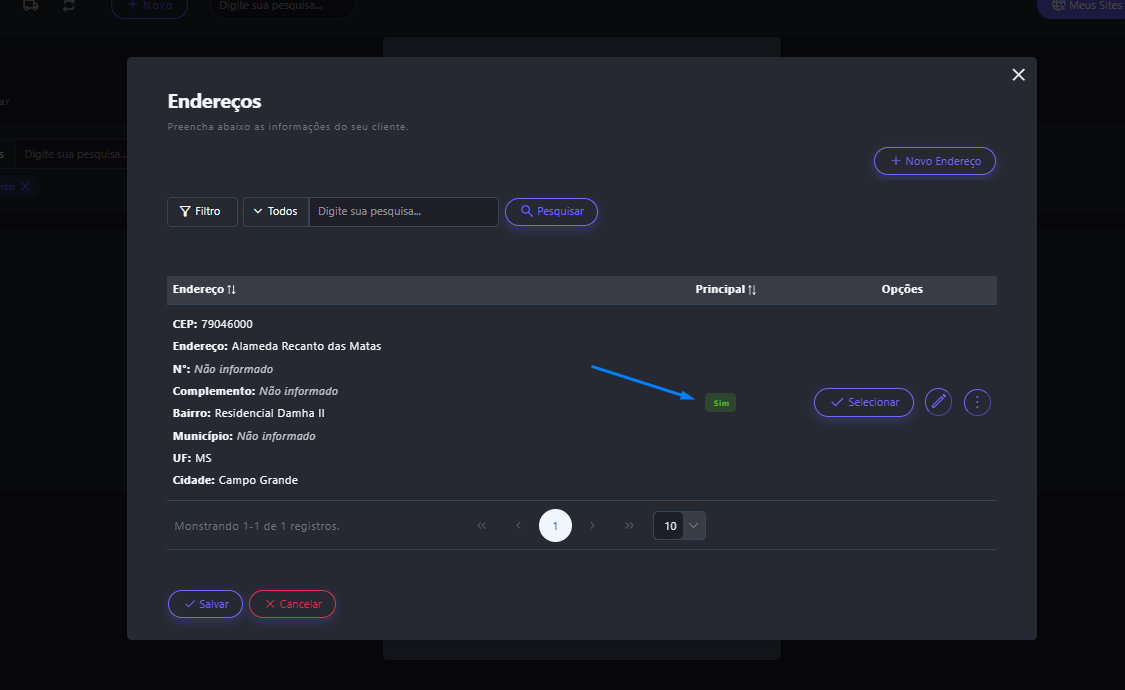Cancel the dialog with Cancelar button
This screenshot has width=1125, height=690.
[292, 604]
